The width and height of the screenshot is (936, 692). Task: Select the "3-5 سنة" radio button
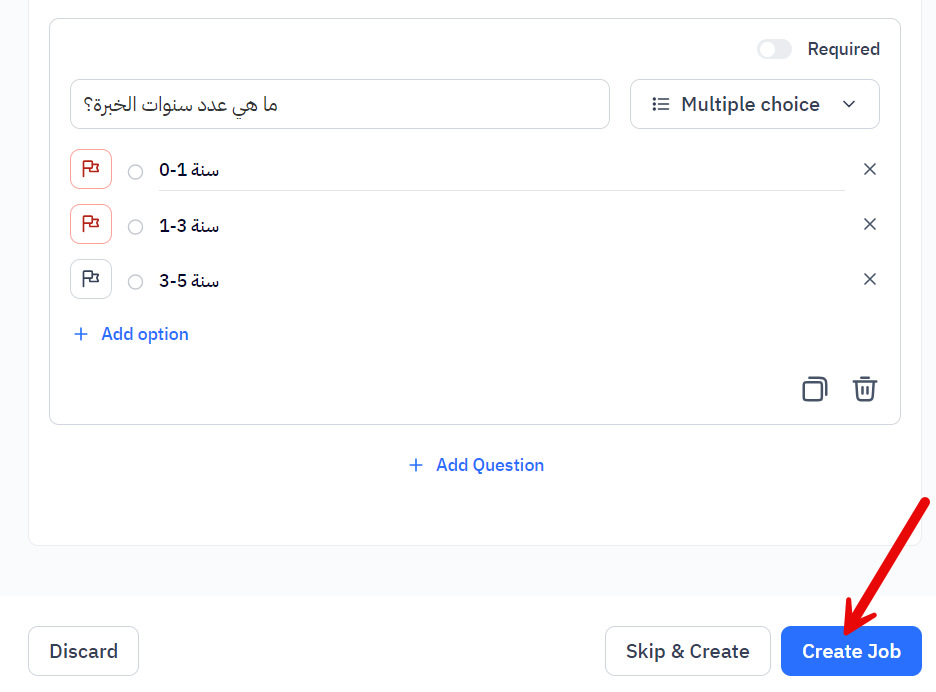coord(135,281)
